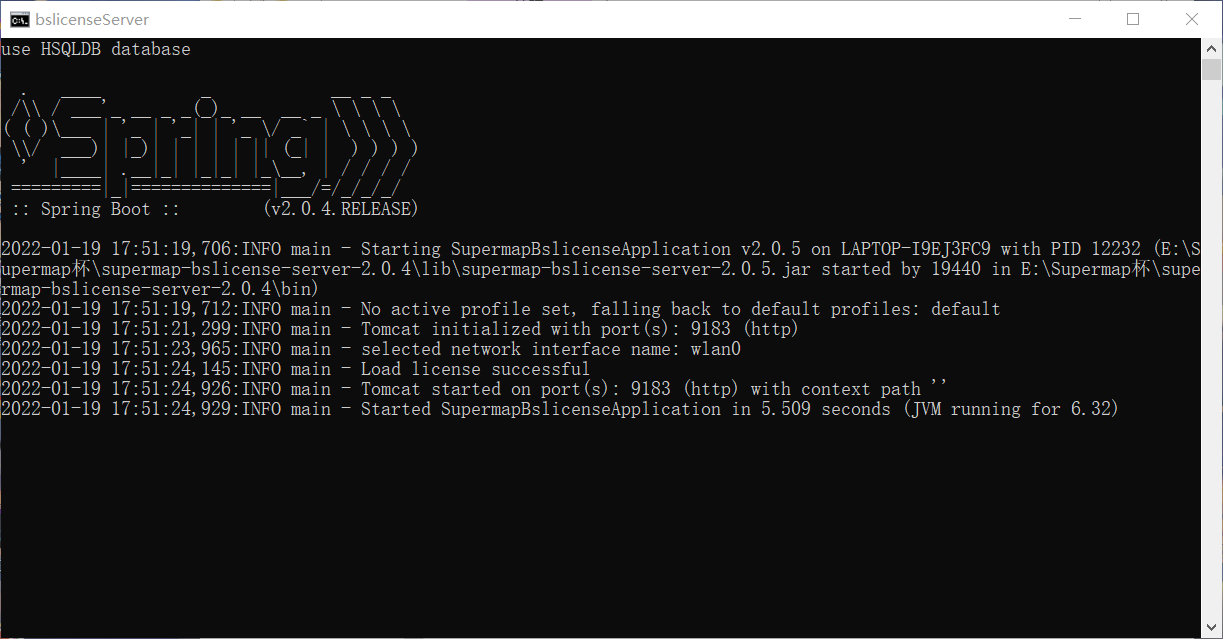Image resolution: width=1223 pixels, height=639 pixels.
Task: Click the 'Tomcat started on port(s)' line
Action: [474, 389]
